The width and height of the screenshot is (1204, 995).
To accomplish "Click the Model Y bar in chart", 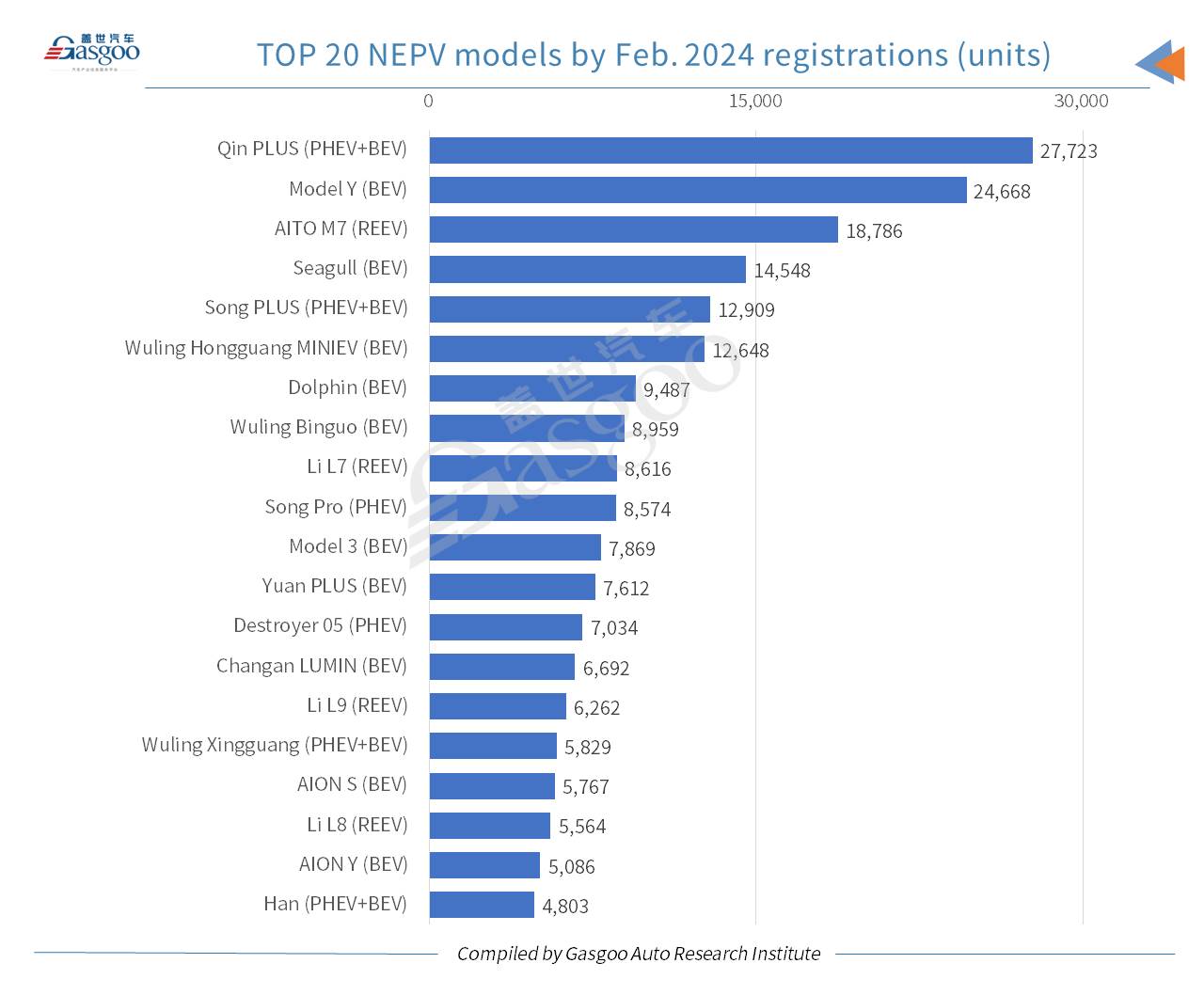I will pyautogui.click(x=698, y=190).
